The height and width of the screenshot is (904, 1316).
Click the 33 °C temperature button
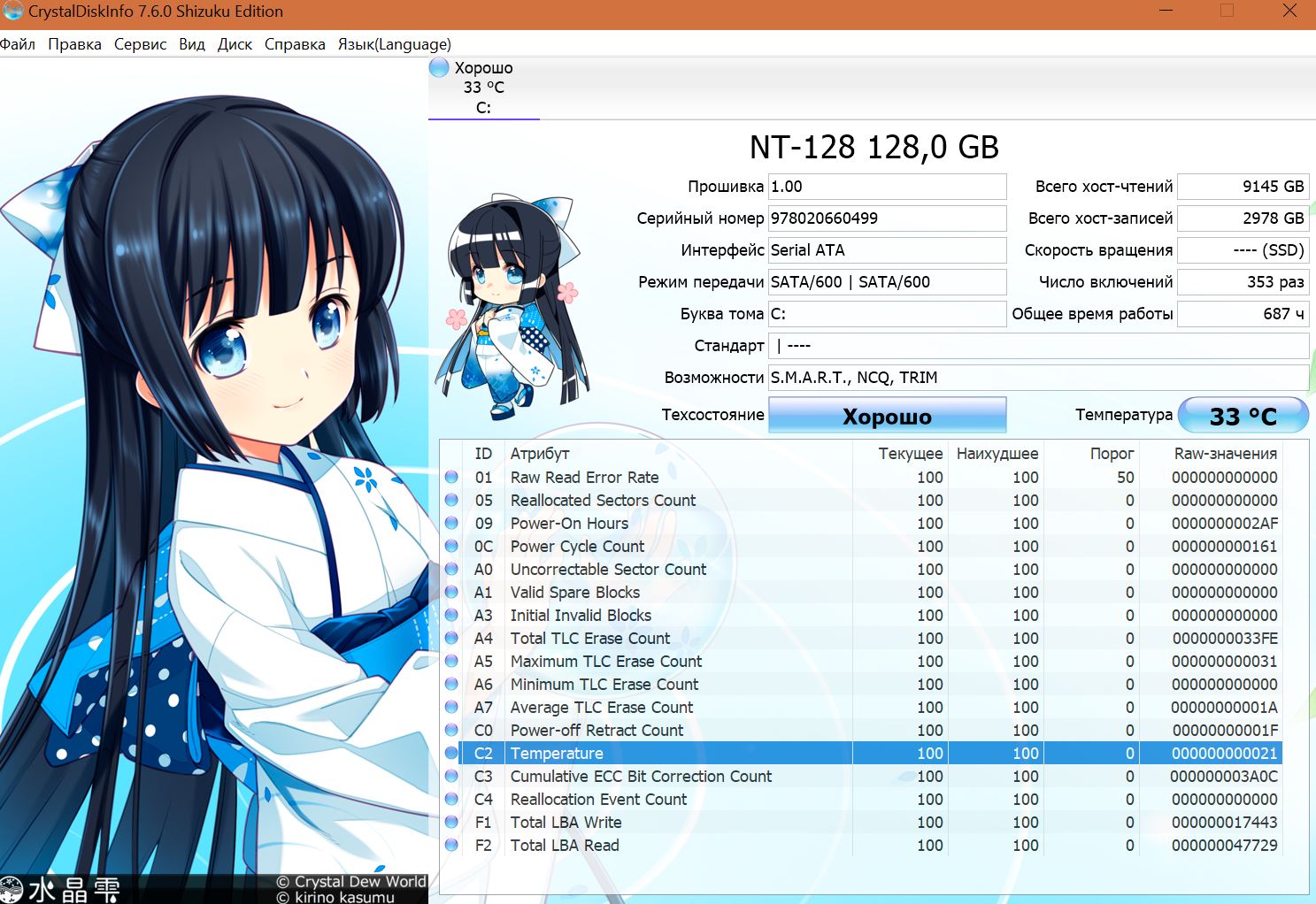tap(1243, 416)
